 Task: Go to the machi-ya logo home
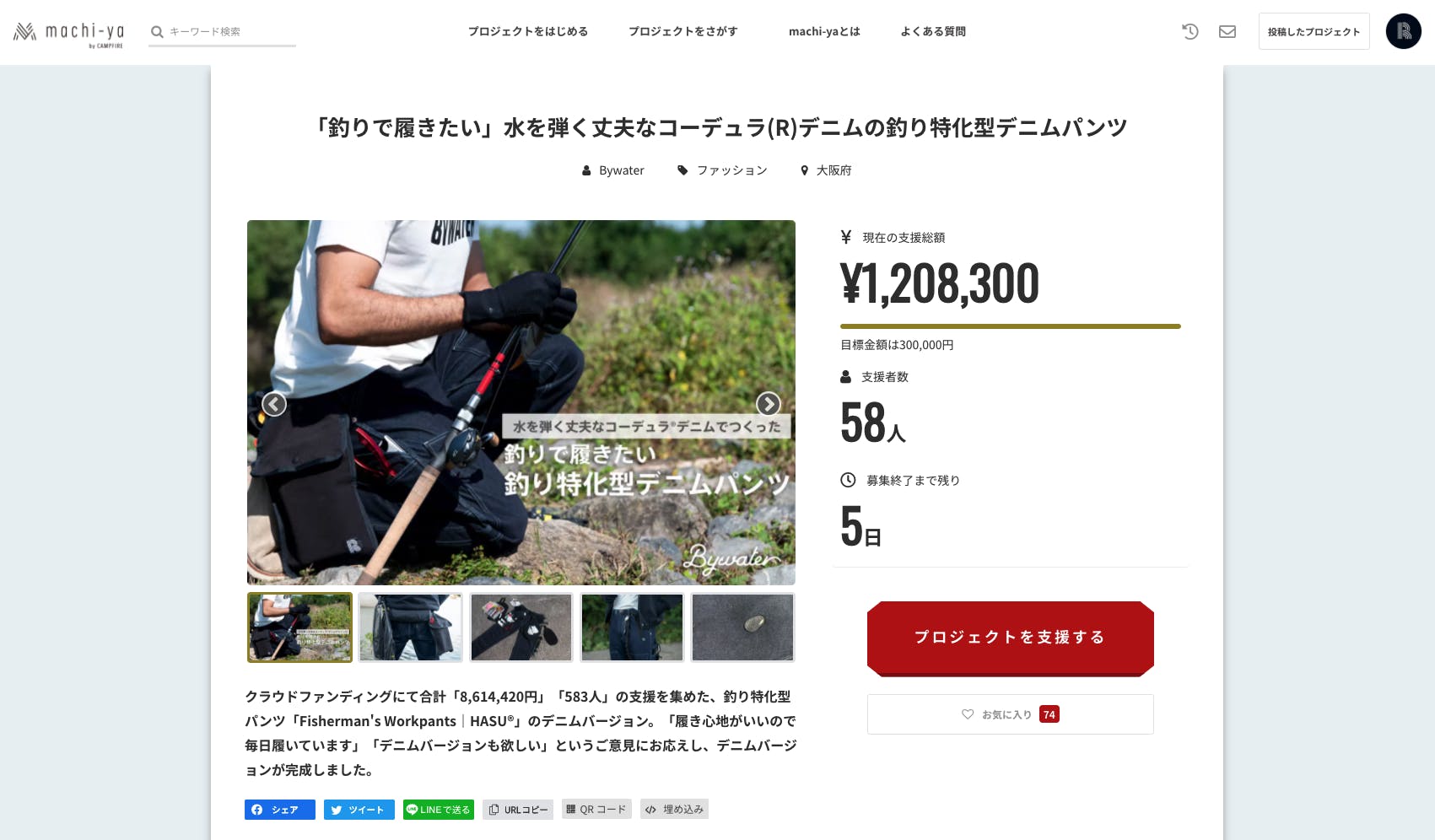[68, 33]
